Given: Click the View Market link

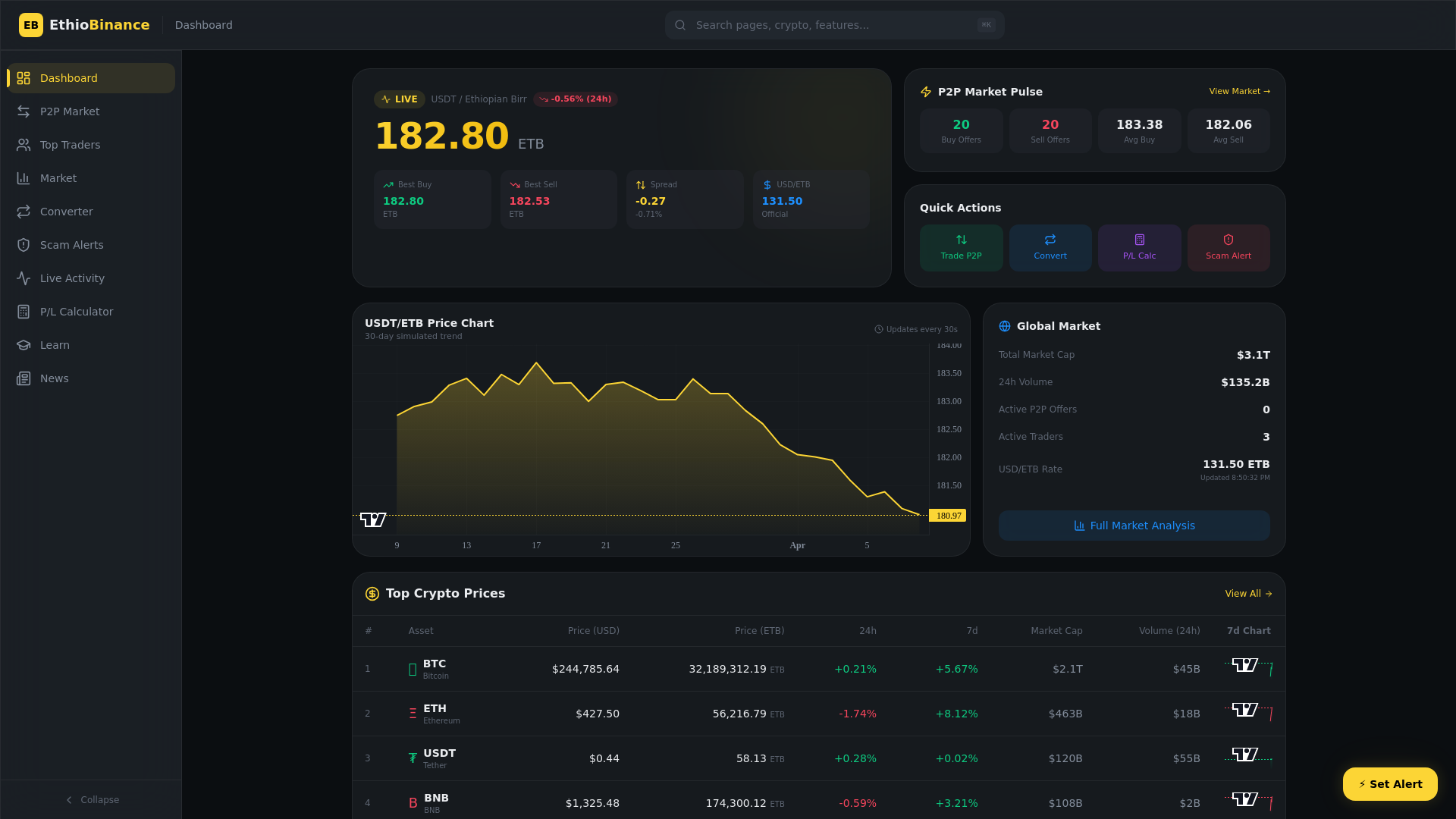Looking at the screenshot, I should pos(1239,91).
